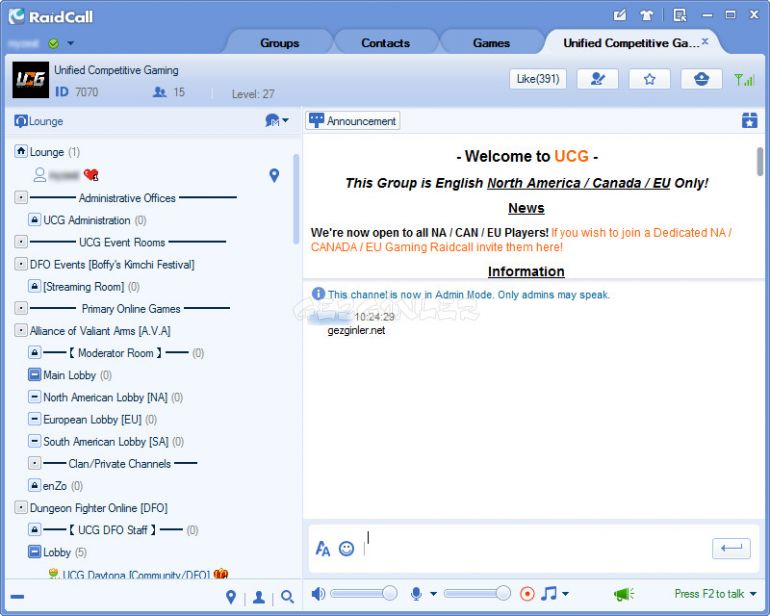Click the Like(391) button
This screenshot has width=770, height=616.
point(537,79)
